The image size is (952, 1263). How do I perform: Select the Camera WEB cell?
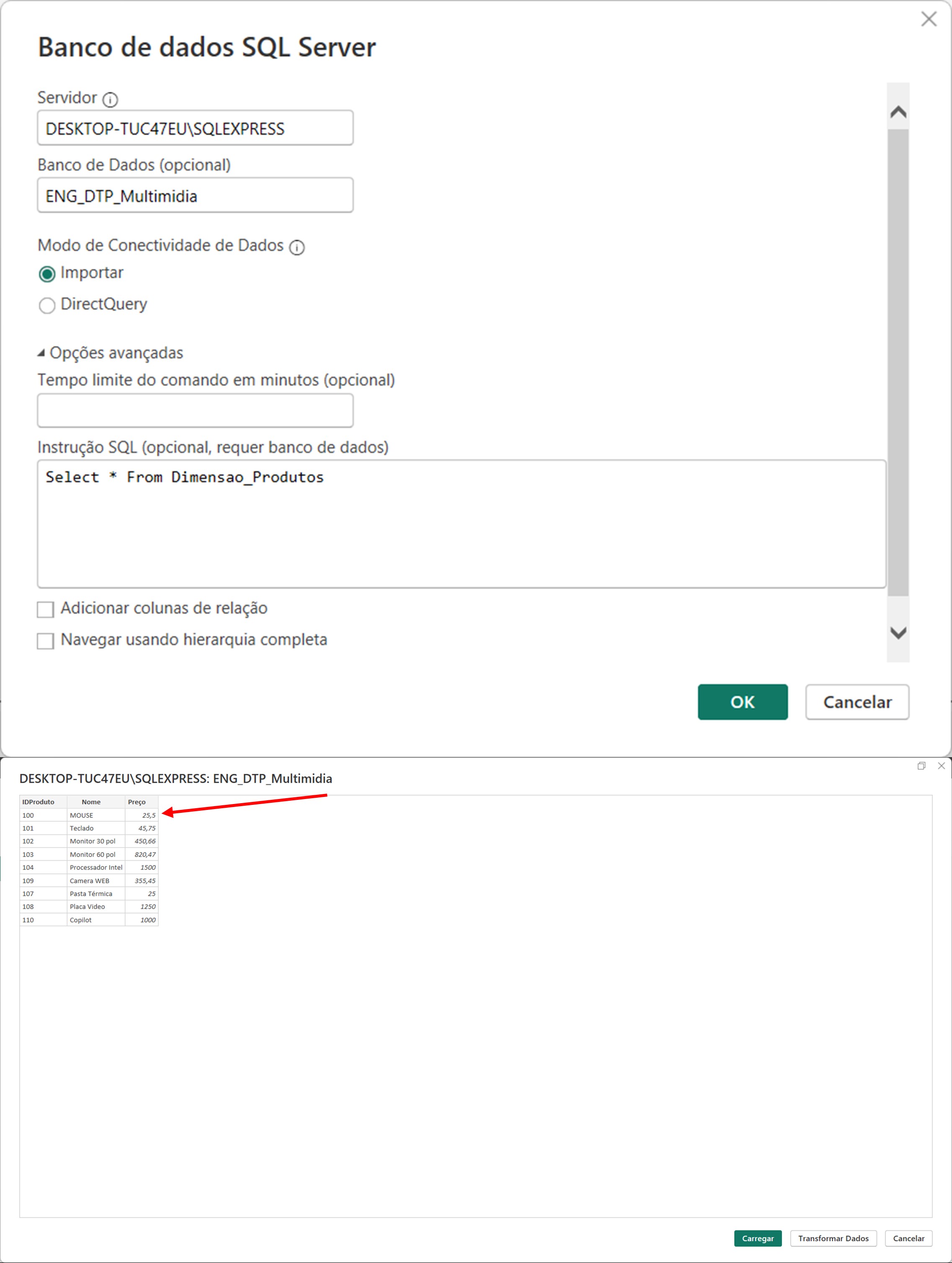(96, 880)
